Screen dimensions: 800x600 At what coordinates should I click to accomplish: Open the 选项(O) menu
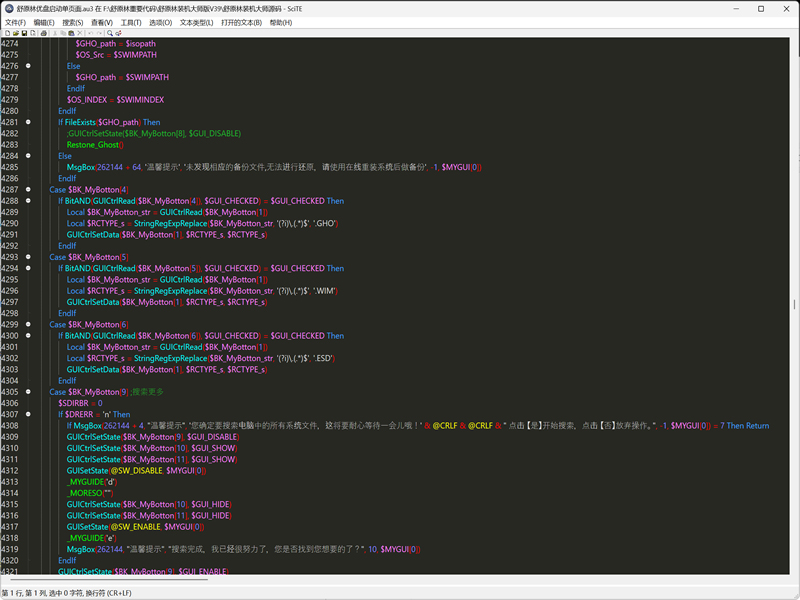160,22
